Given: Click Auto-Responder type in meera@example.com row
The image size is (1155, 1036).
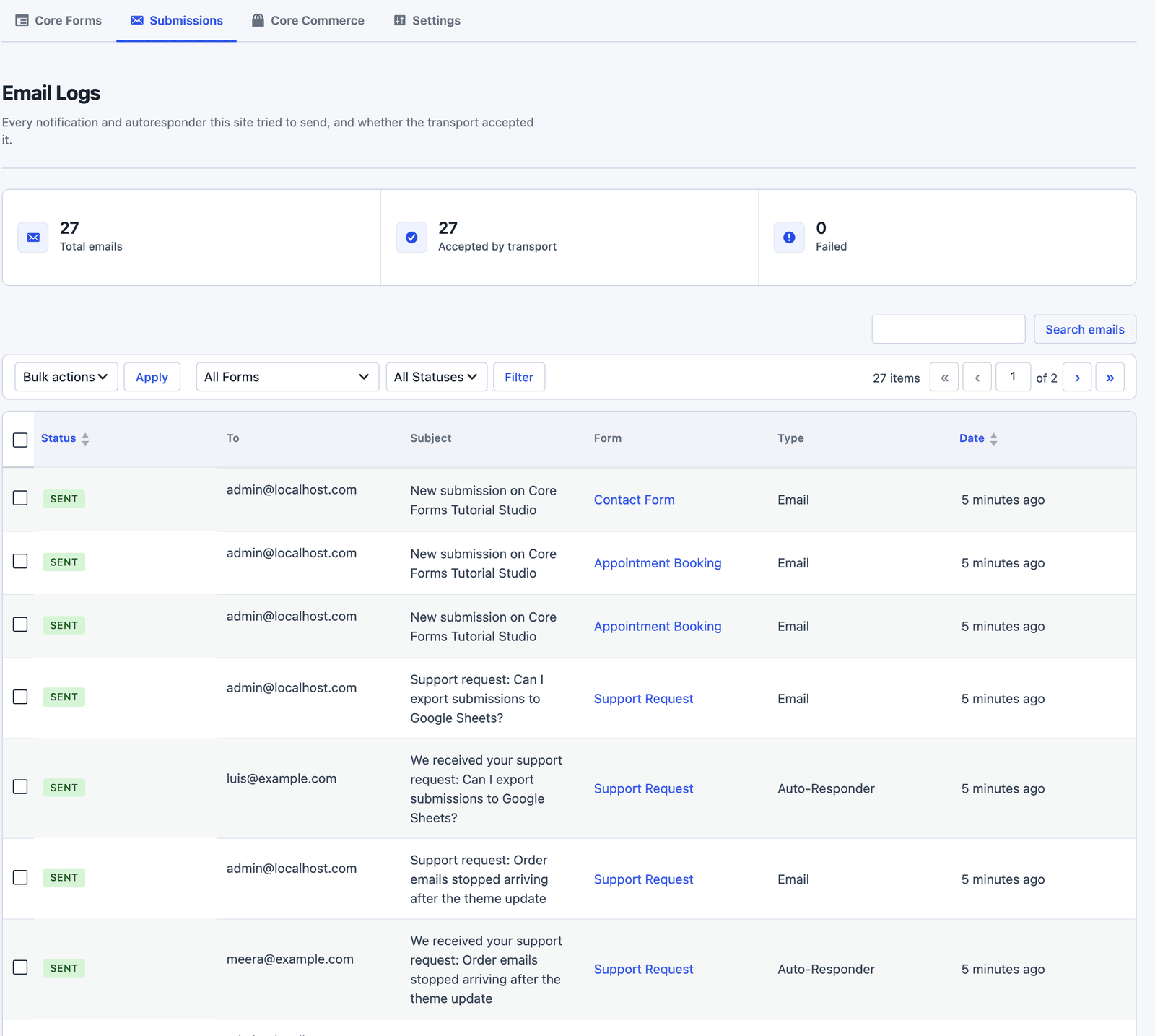Looking at the screenshot, I should click(x=826, y=969).
